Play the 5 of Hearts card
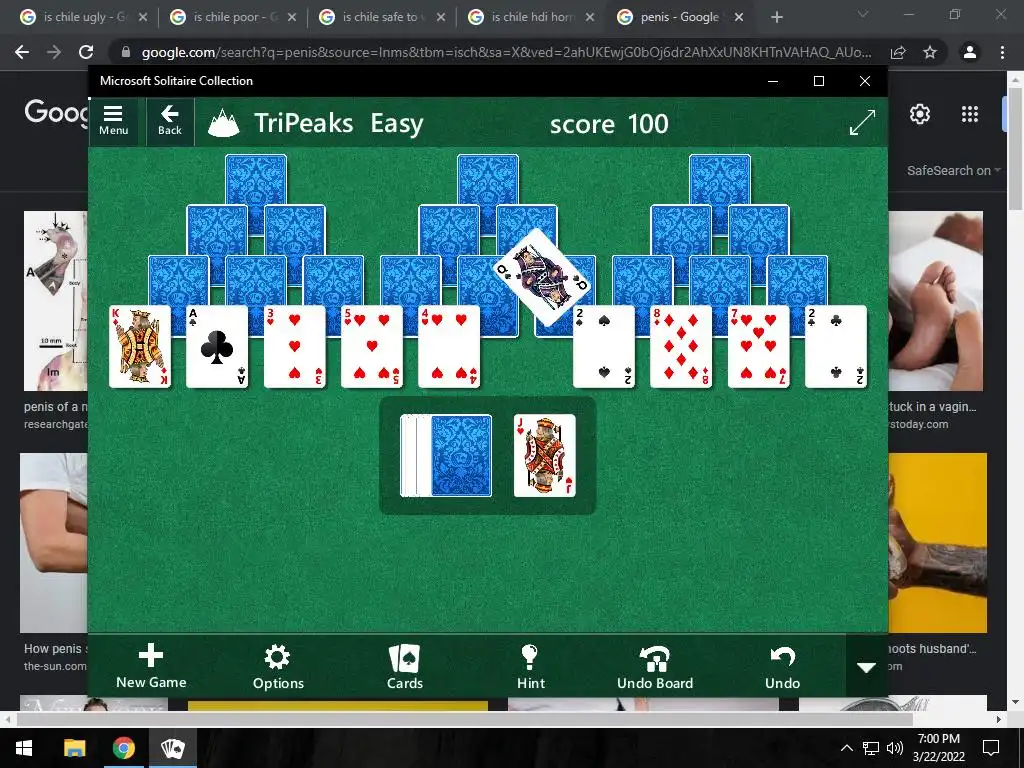1024x768 pixels. [372, 347]
